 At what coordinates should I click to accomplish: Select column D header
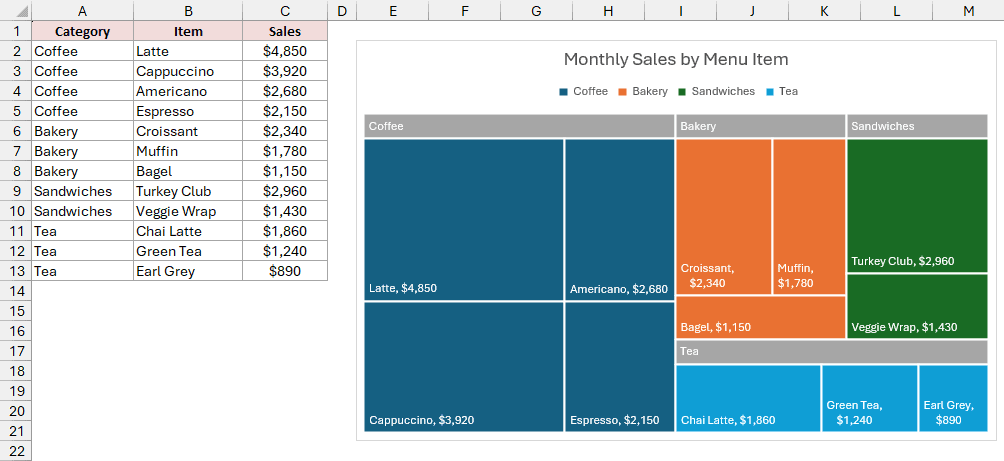point(342,10)
